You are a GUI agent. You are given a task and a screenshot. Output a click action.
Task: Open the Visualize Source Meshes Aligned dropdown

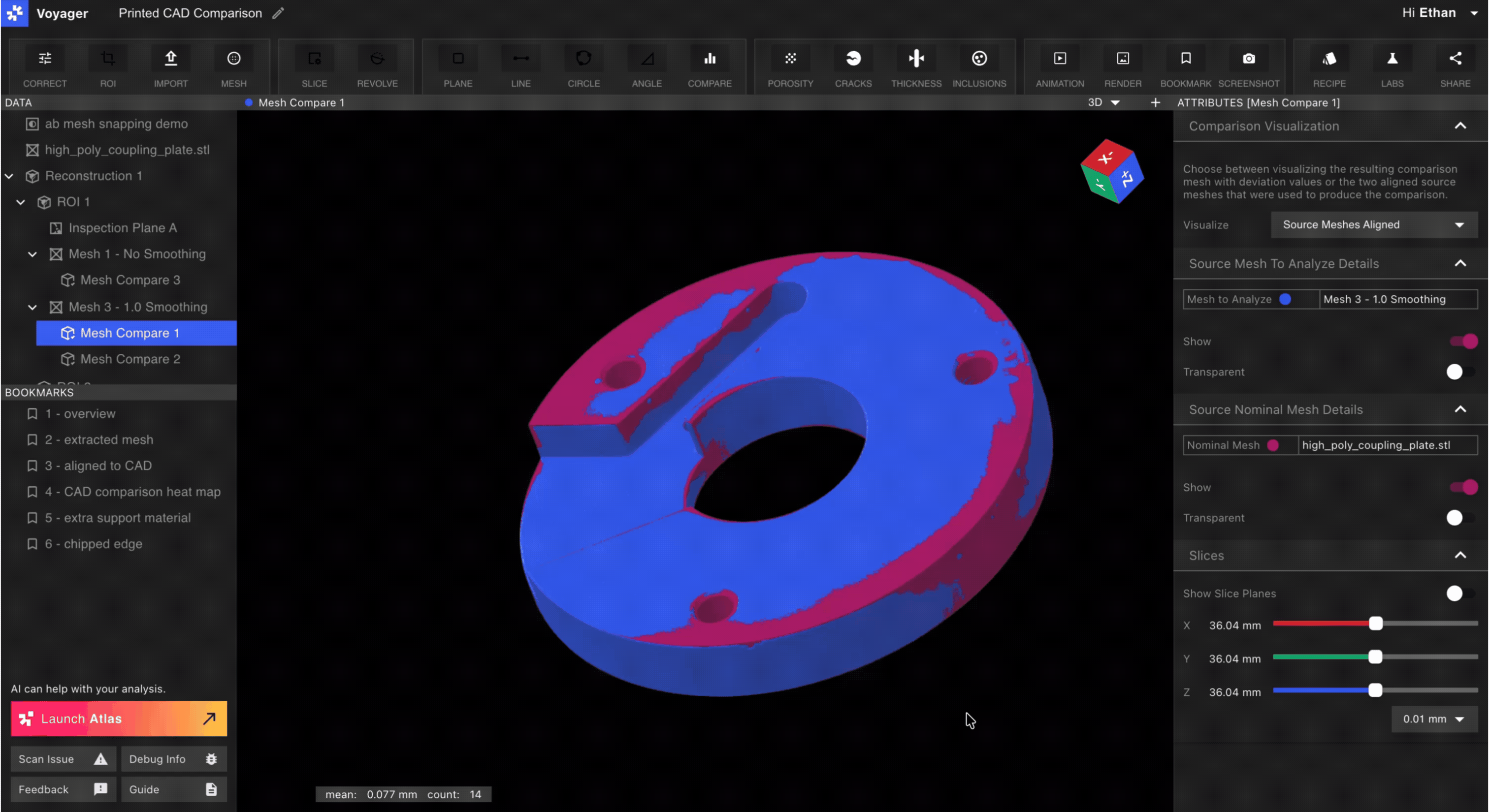1373,225
